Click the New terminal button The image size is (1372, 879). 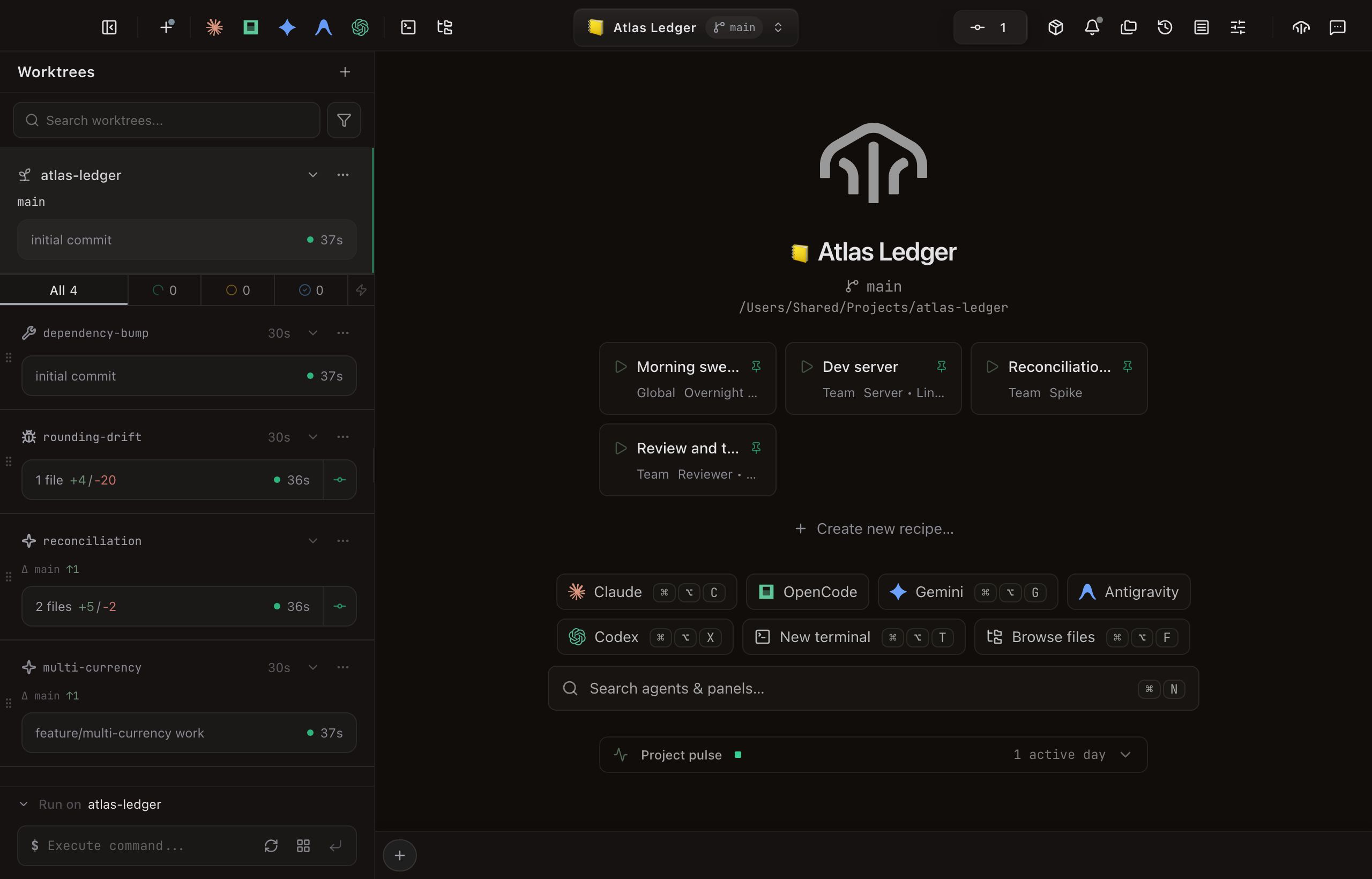[x=853, y=637]
